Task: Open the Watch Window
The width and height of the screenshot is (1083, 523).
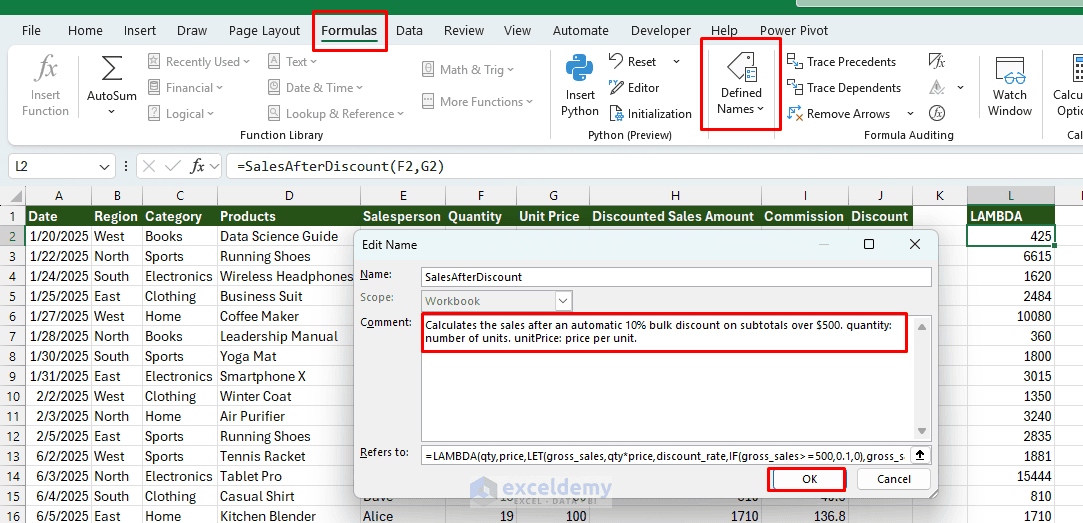Action: (x=1009, y=86)
